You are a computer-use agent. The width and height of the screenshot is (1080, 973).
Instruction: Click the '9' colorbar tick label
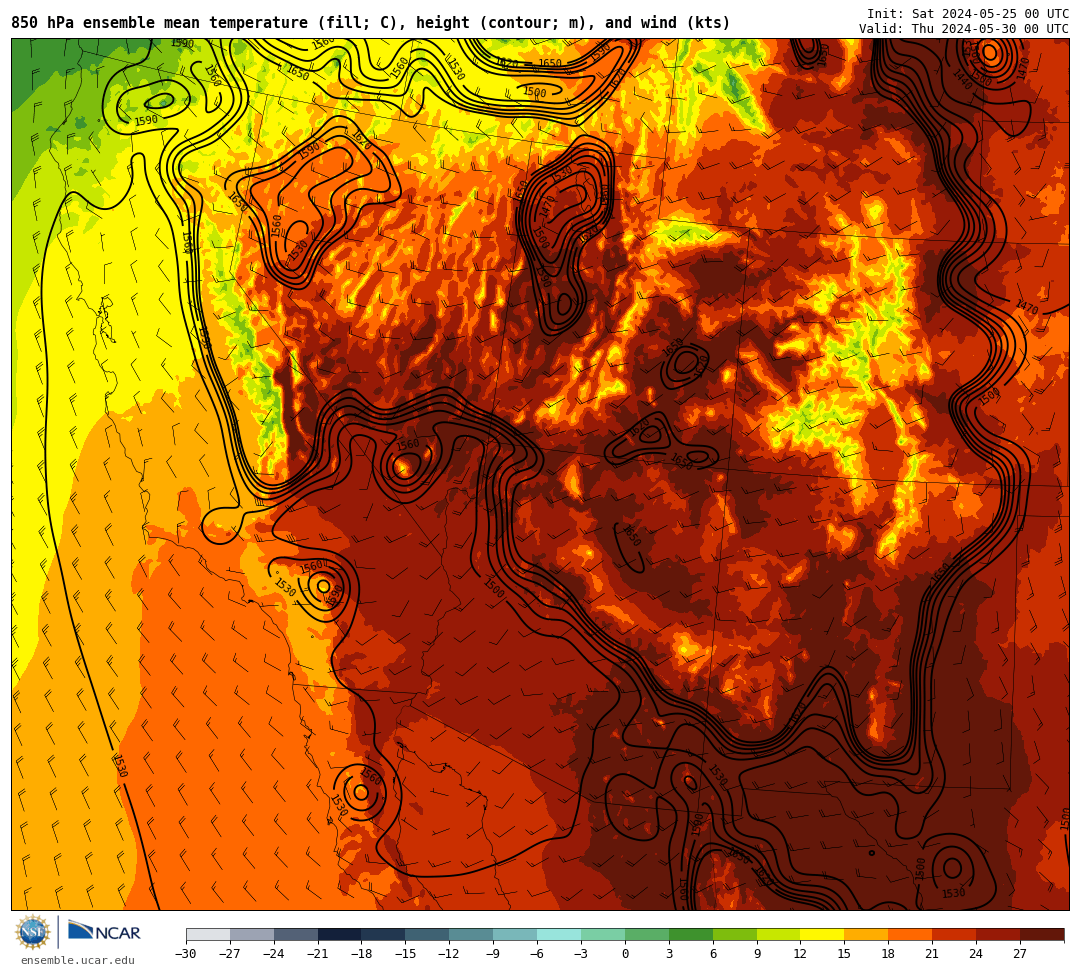pos(757,954)
